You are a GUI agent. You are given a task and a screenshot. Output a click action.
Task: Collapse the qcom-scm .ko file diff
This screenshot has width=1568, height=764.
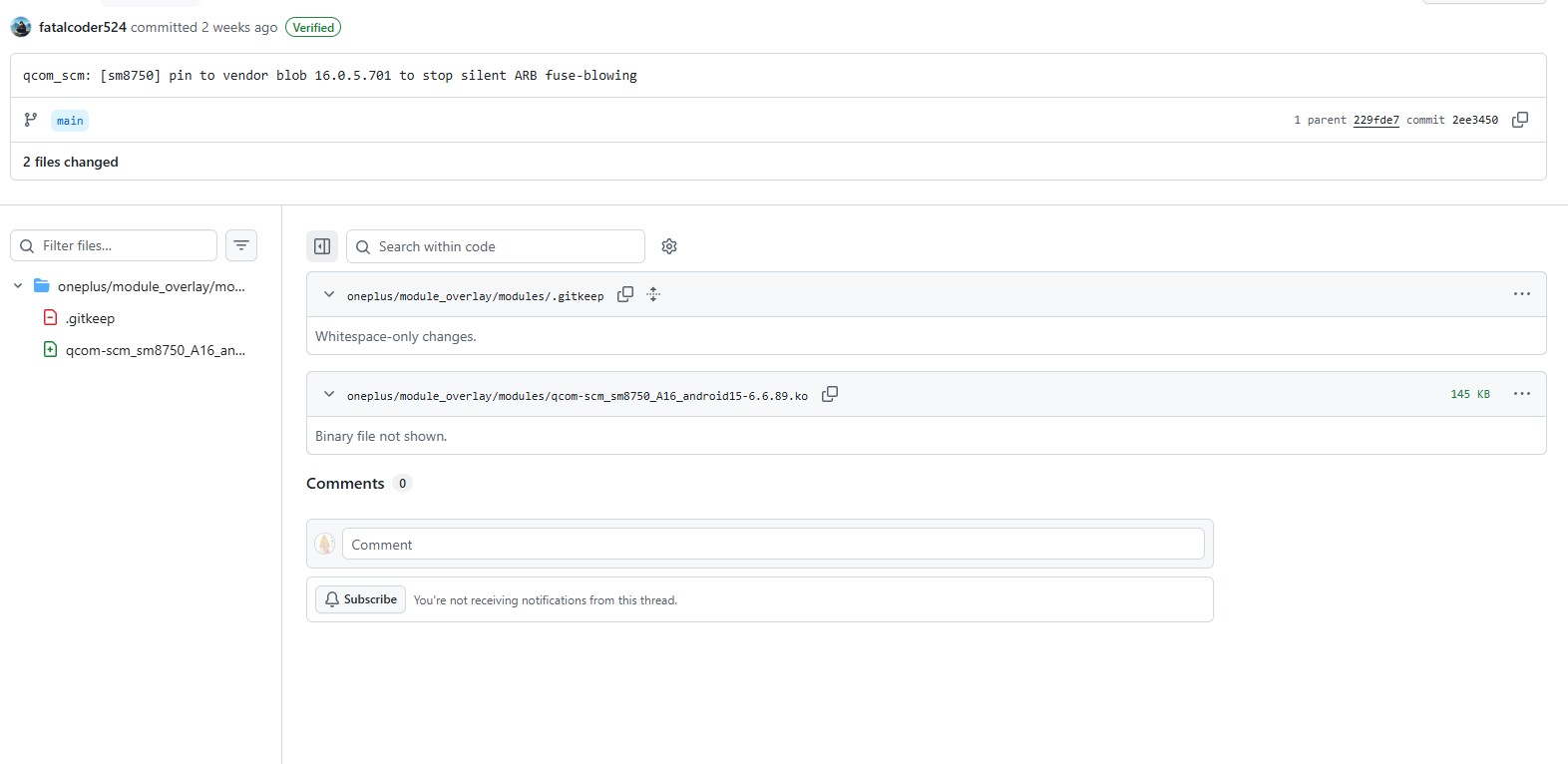click(329, 394)
